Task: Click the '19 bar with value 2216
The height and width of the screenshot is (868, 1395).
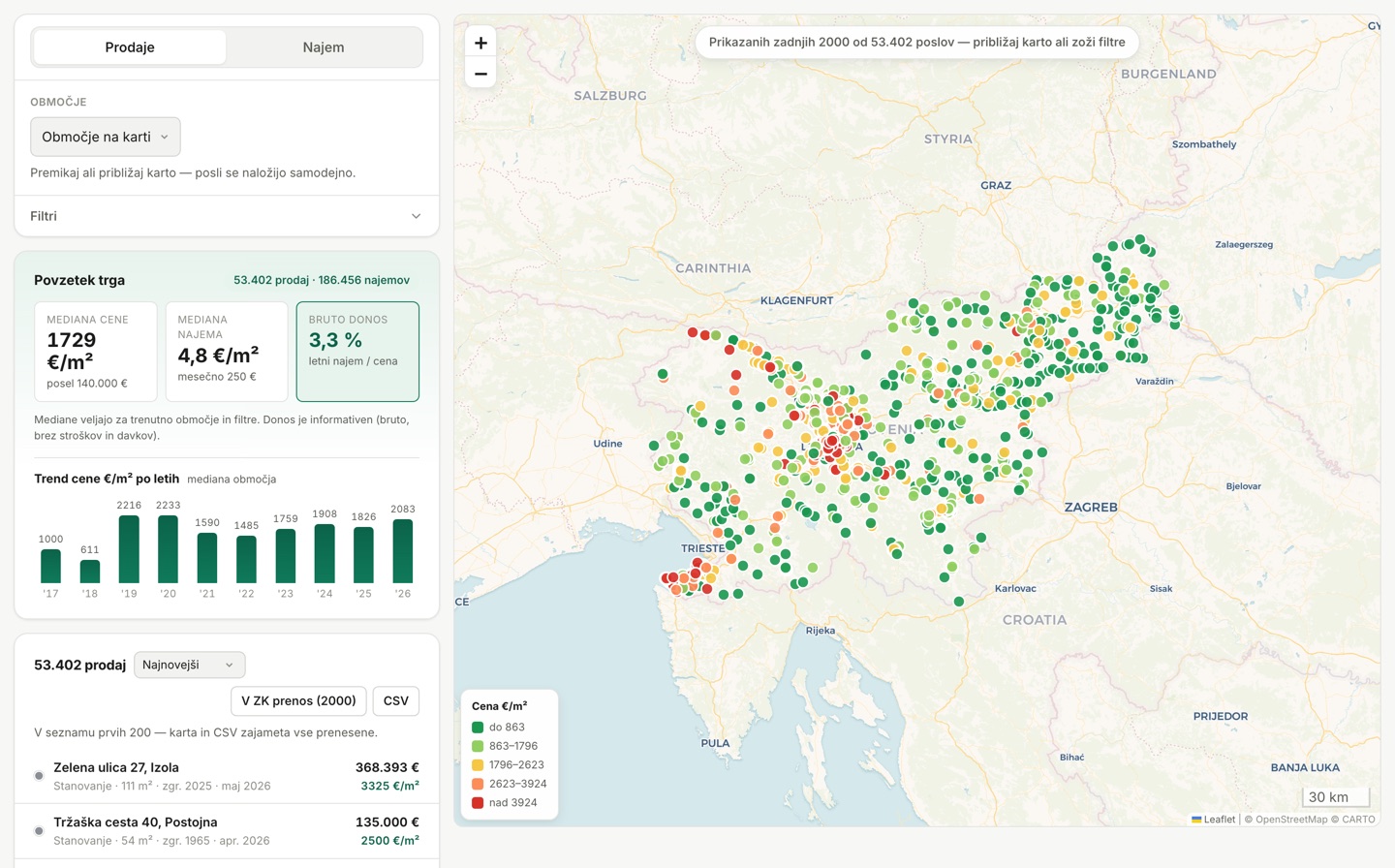Action: (x=129, y=548)
